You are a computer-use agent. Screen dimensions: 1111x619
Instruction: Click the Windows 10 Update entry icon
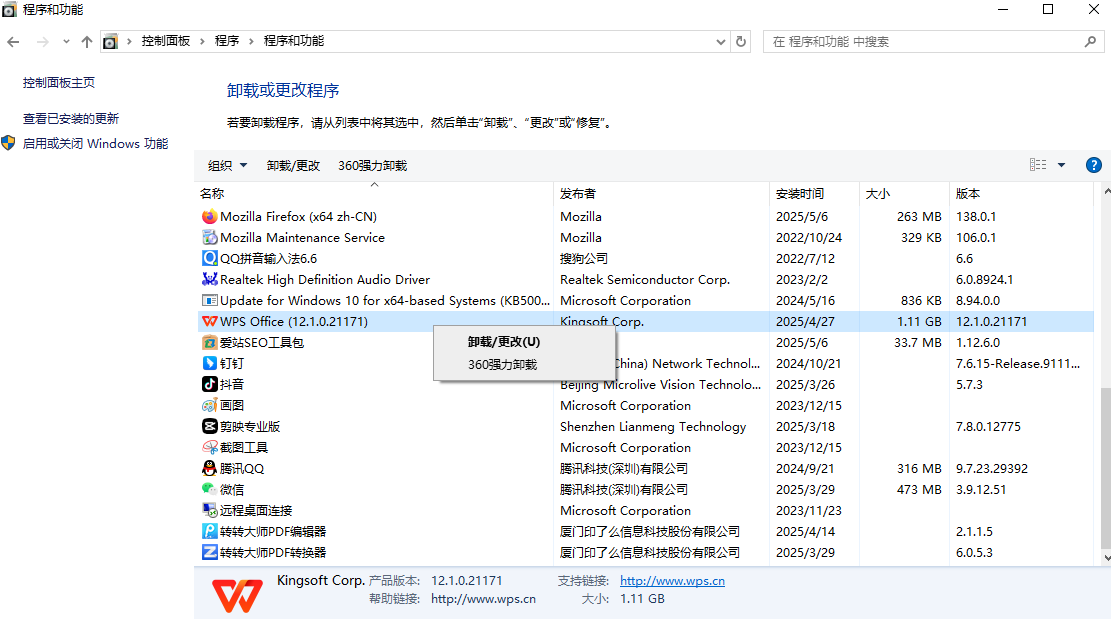(x=210, y=300)
